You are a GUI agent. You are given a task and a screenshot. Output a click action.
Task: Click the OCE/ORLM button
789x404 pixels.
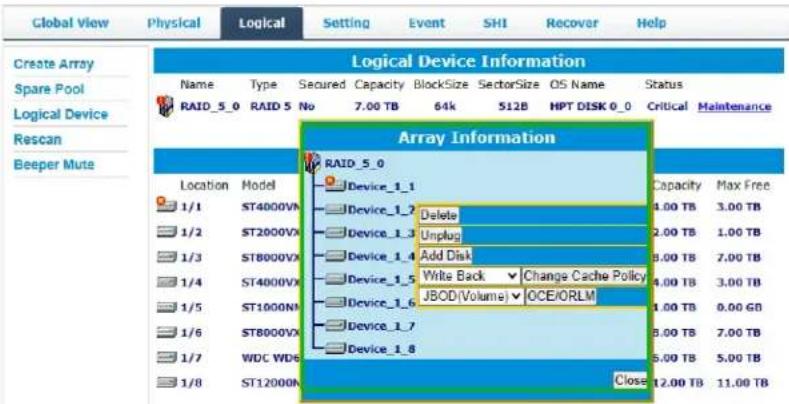[x=561, y=296]
